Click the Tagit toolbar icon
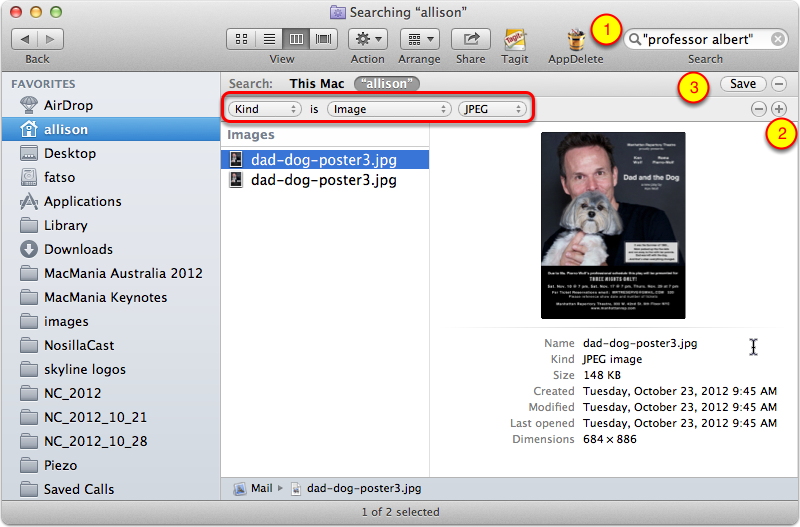Viewport: 800px width, 527px height. (x=515, y=39)
